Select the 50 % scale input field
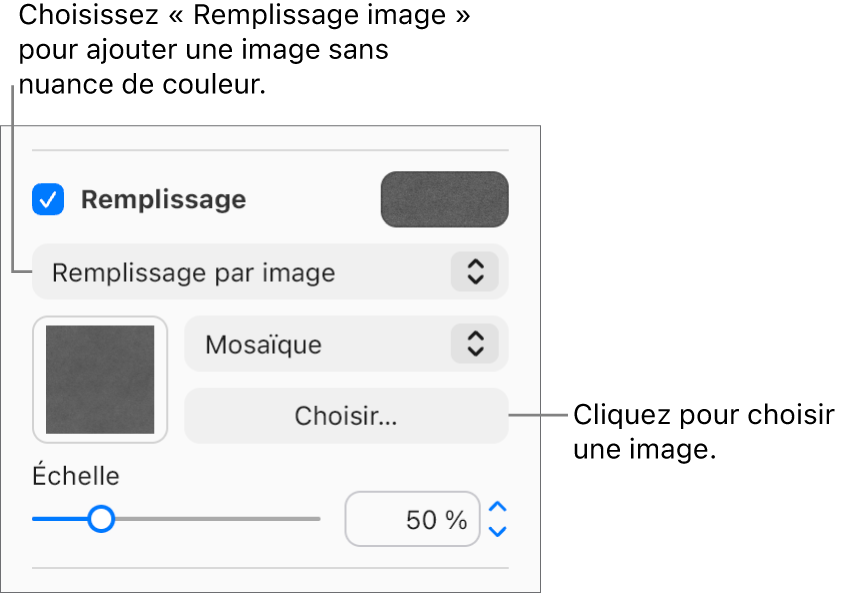 tap(412, 518)
